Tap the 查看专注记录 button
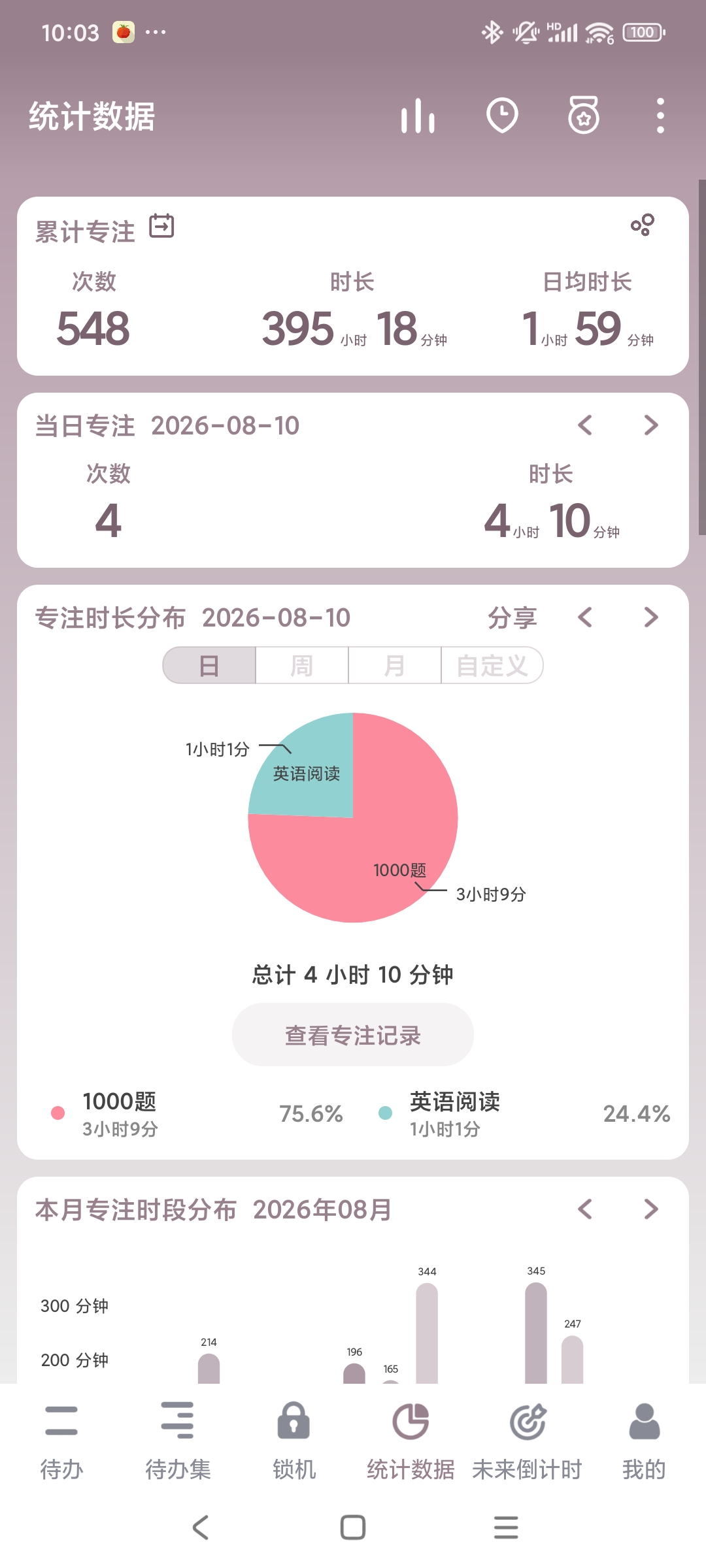This screenshot has height=1568, width=706. pyautogui.click(x=353, y=1035)
